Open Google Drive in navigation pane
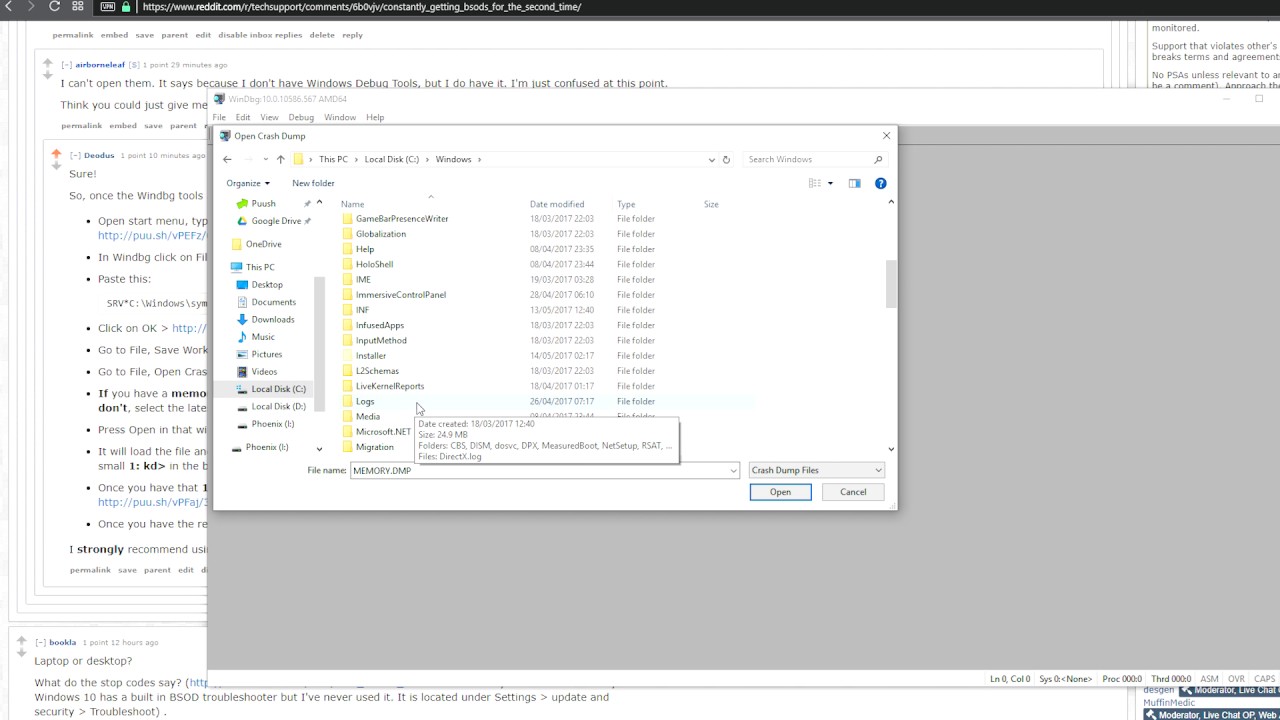 (276, 221)
